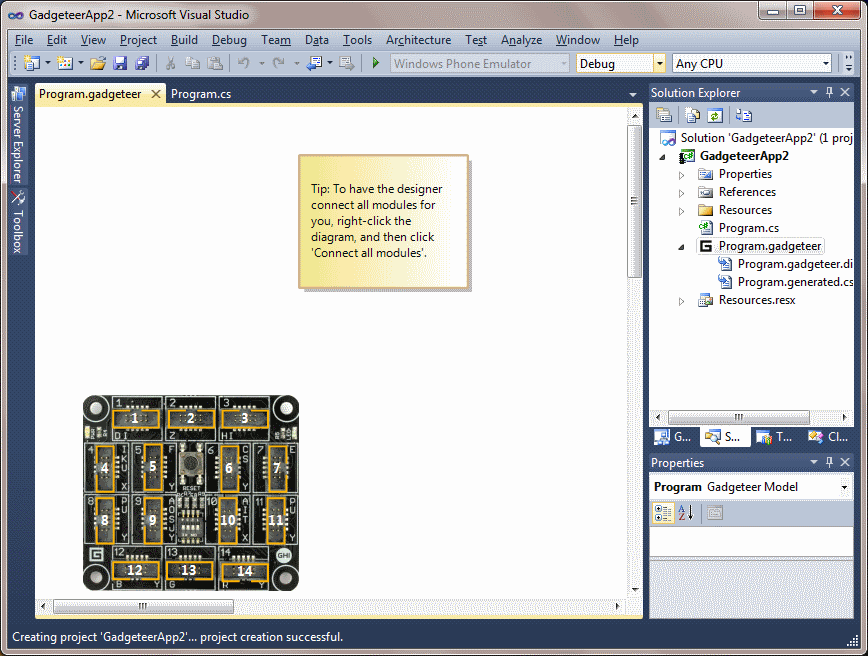Toggle auto-hide pin on Properties panel
This screenshot has width=868, height=656.
tap(829, 462)
